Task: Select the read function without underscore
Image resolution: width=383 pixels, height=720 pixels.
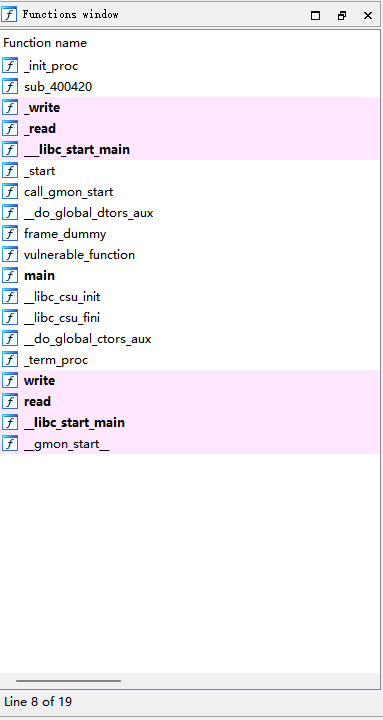Action: [x=37, y=402]
